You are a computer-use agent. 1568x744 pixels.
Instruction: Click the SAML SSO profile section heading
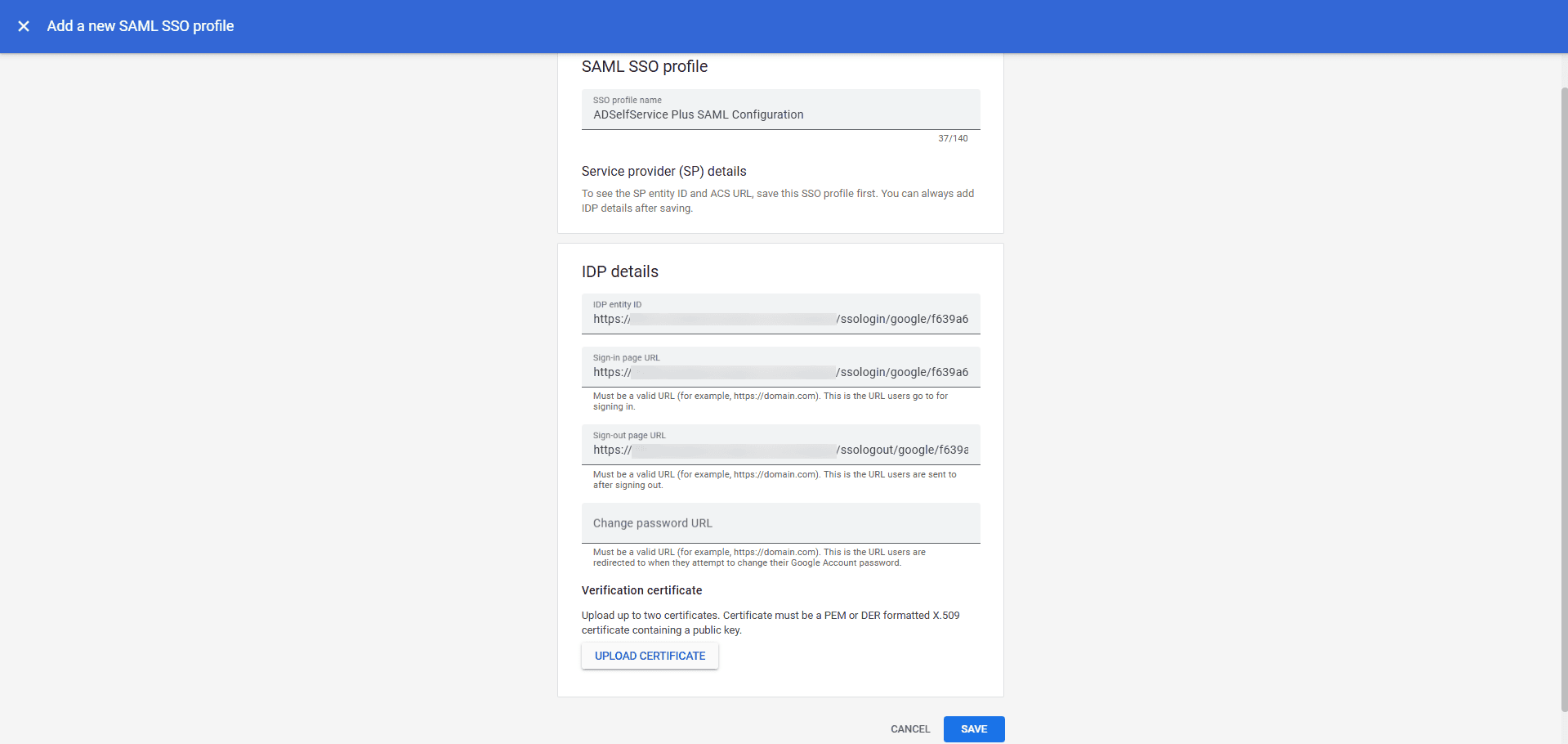[645, 66]
